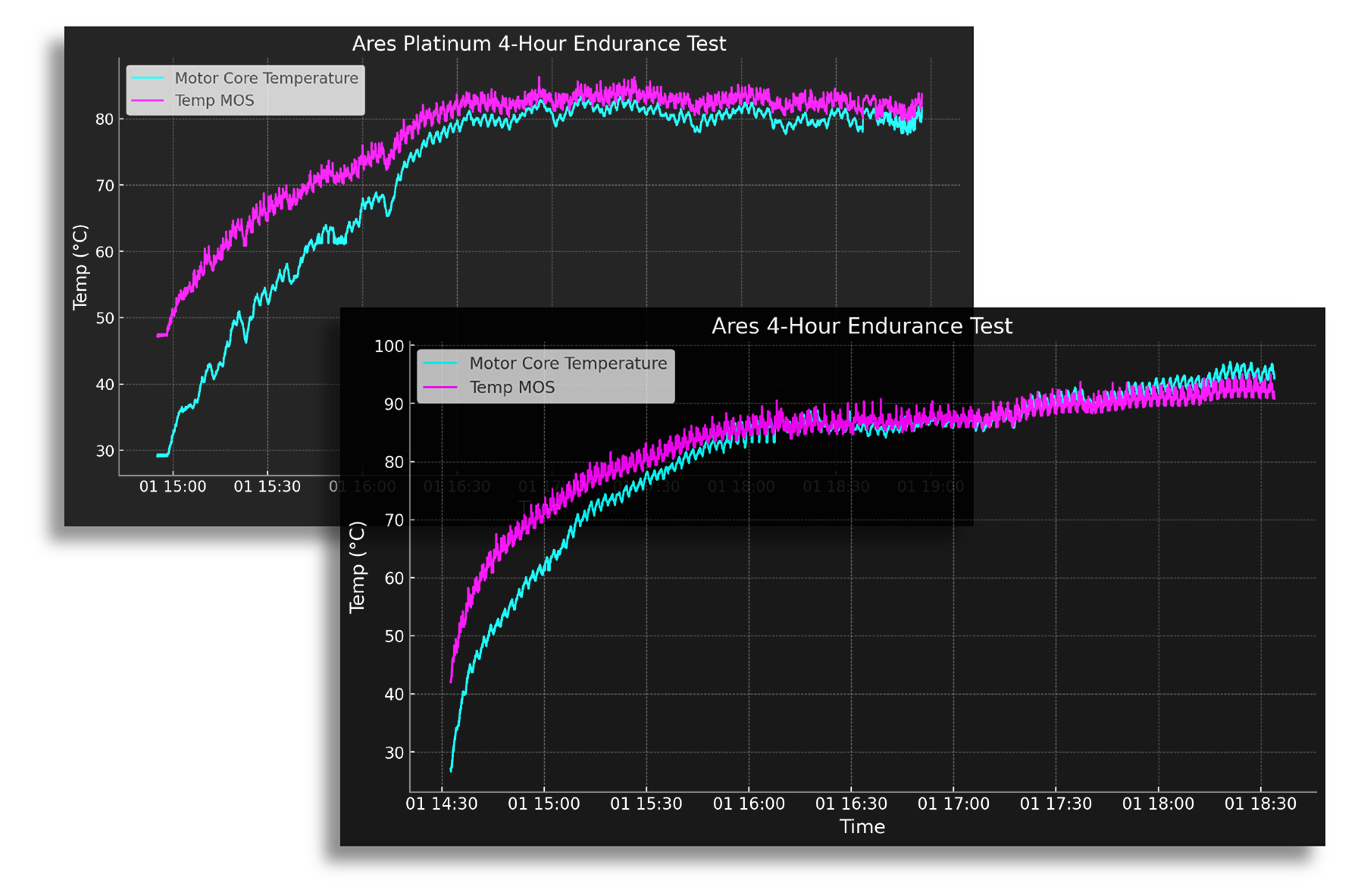Click Motor Core Temperature label in Platinum legend
The height and width of the screenshot is (896, 1364).
pyautogui.click(x=266, y=78)
